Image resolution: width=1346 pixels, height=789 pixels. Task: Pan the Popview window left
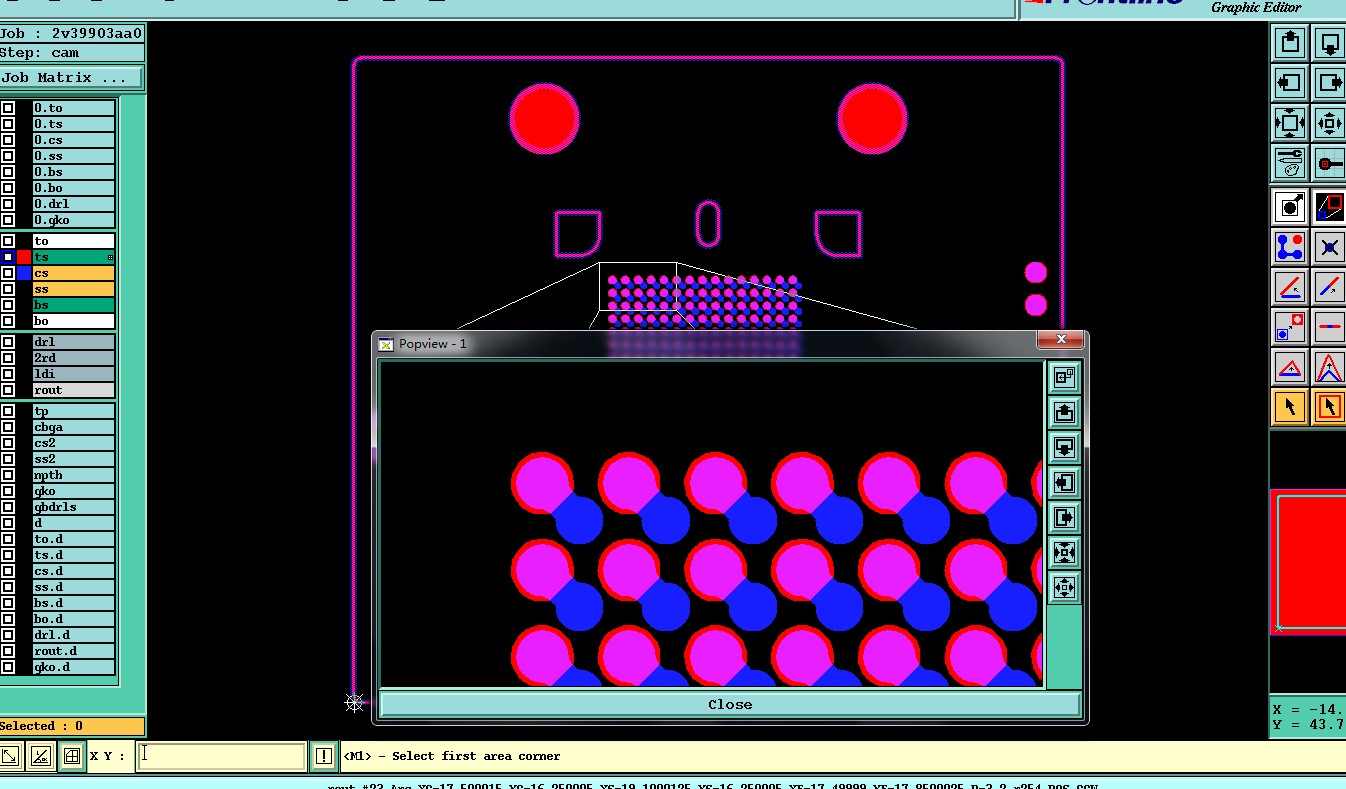(1064, 482)
